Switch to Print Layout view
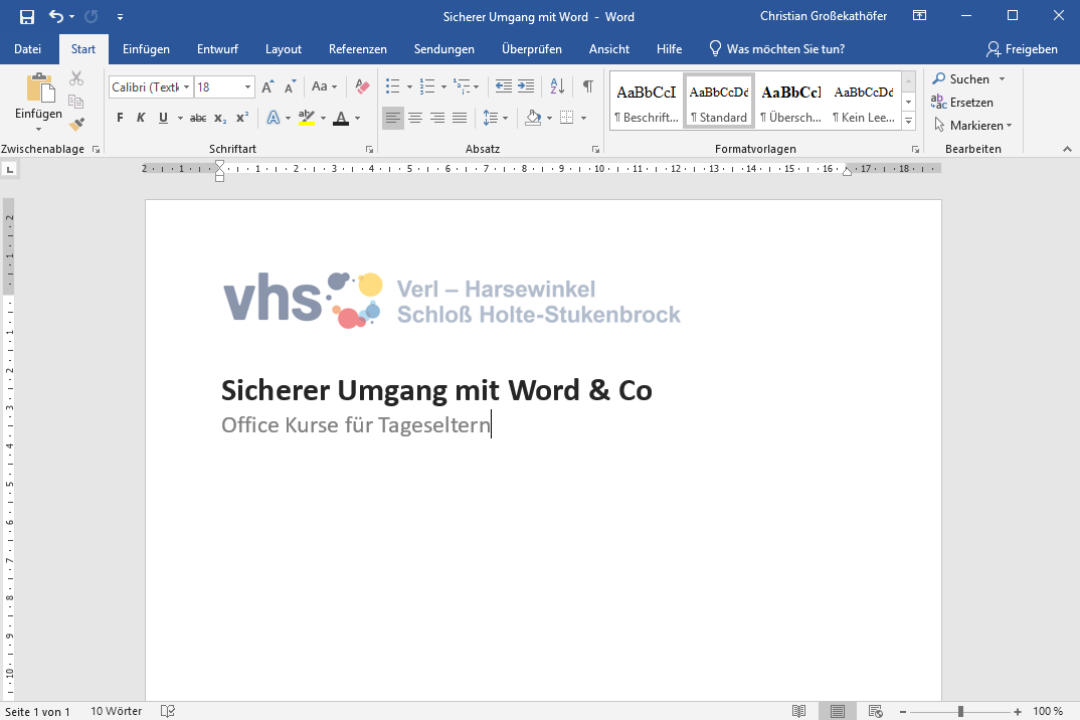This screenshot has height=720, width=1080. click(x=838, y=711)
